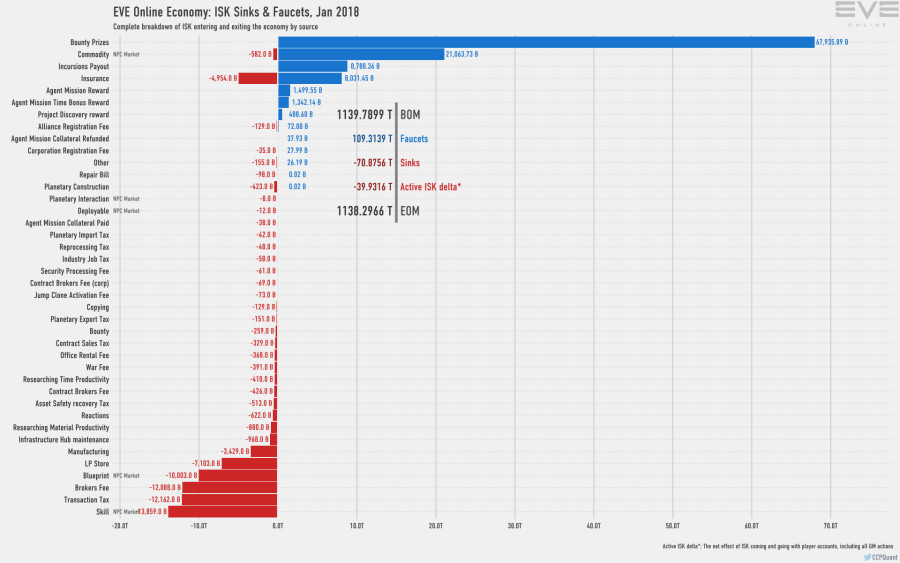Select 'Agent Mission Time Bonus Reward' label
Screen dimensions: 900x563
[60, 103]
